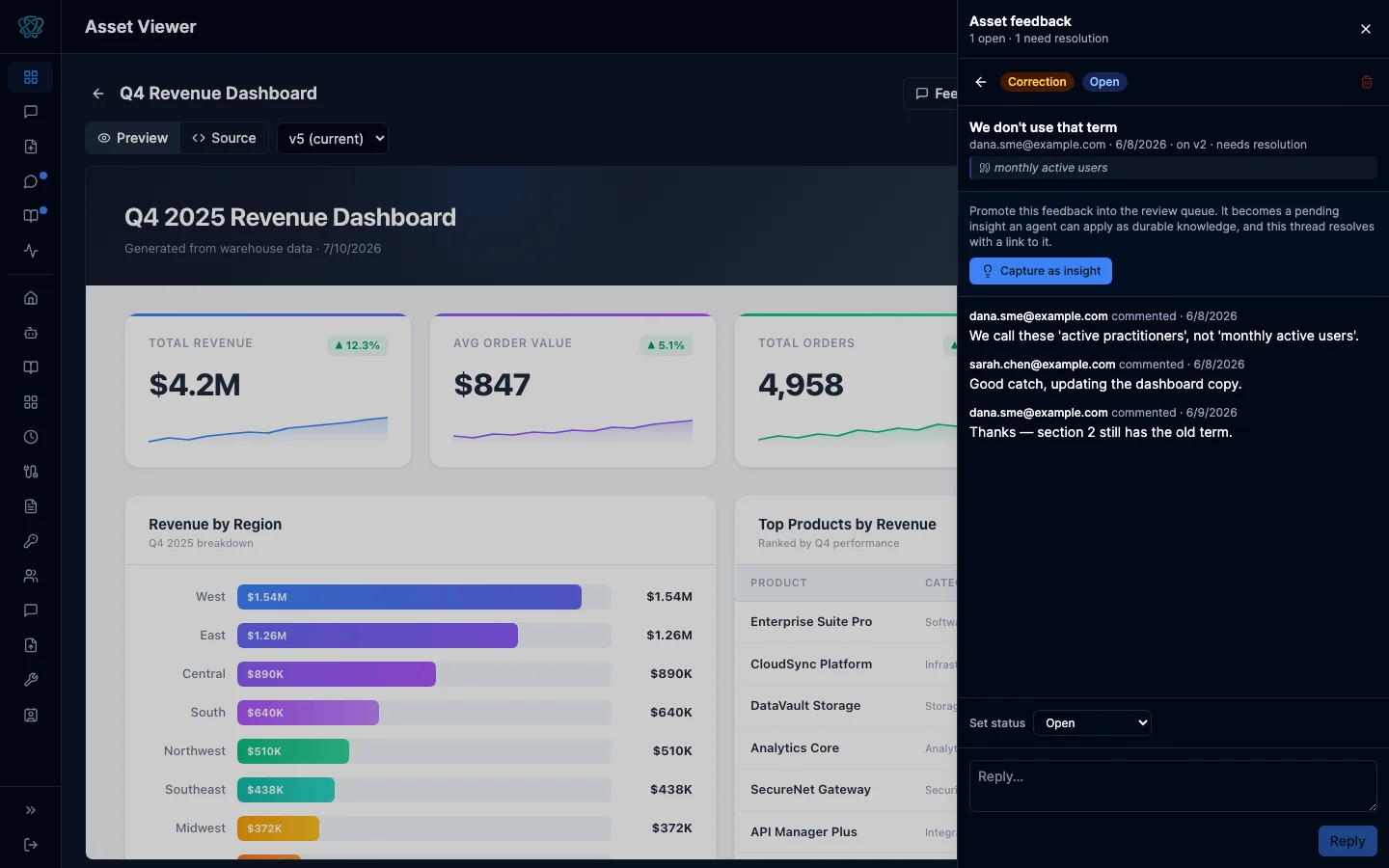This screenshot has height=868, width=1389.
Task: Open the wrench tools icon in sidebar
Action: 31,680
